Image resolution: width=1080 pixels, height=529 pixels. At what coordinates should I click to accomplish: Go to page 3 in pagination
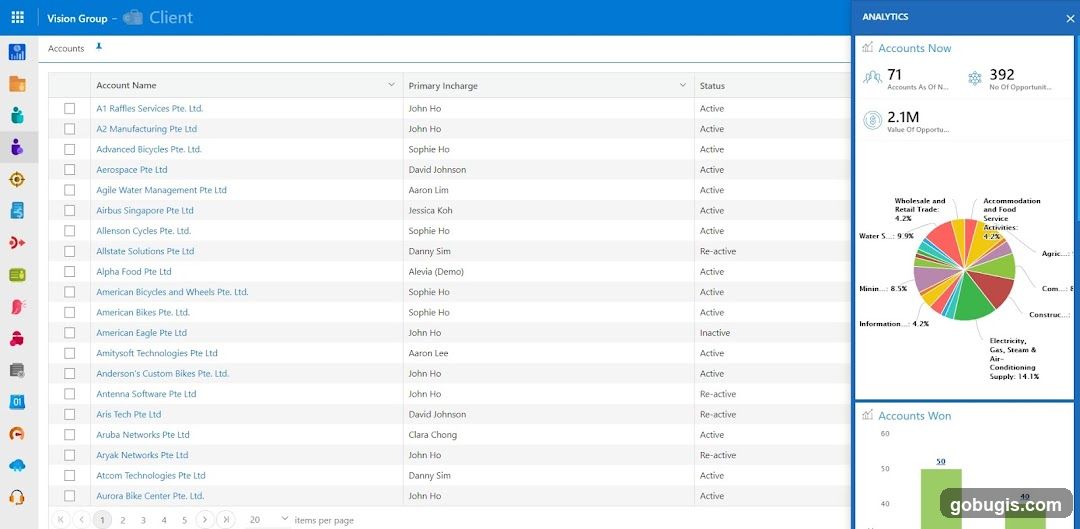pyautogui.click(x=143, y=520)
